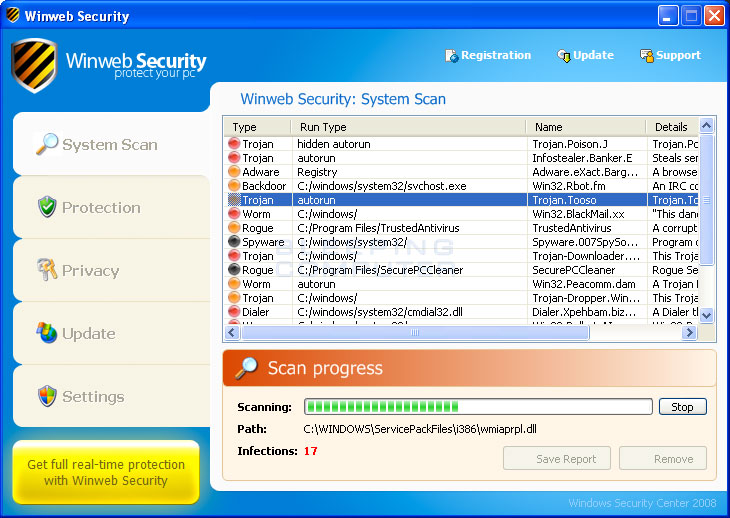This screenshot has height=518, width=730.
Task: Click red threat icon for Infostealer.Banker.E
Action: (x=234, y=157)
